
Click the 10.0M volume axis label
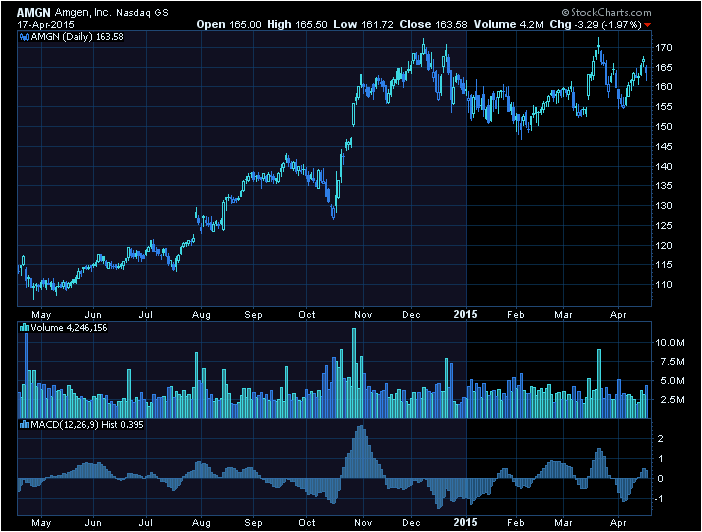point(670,343)
